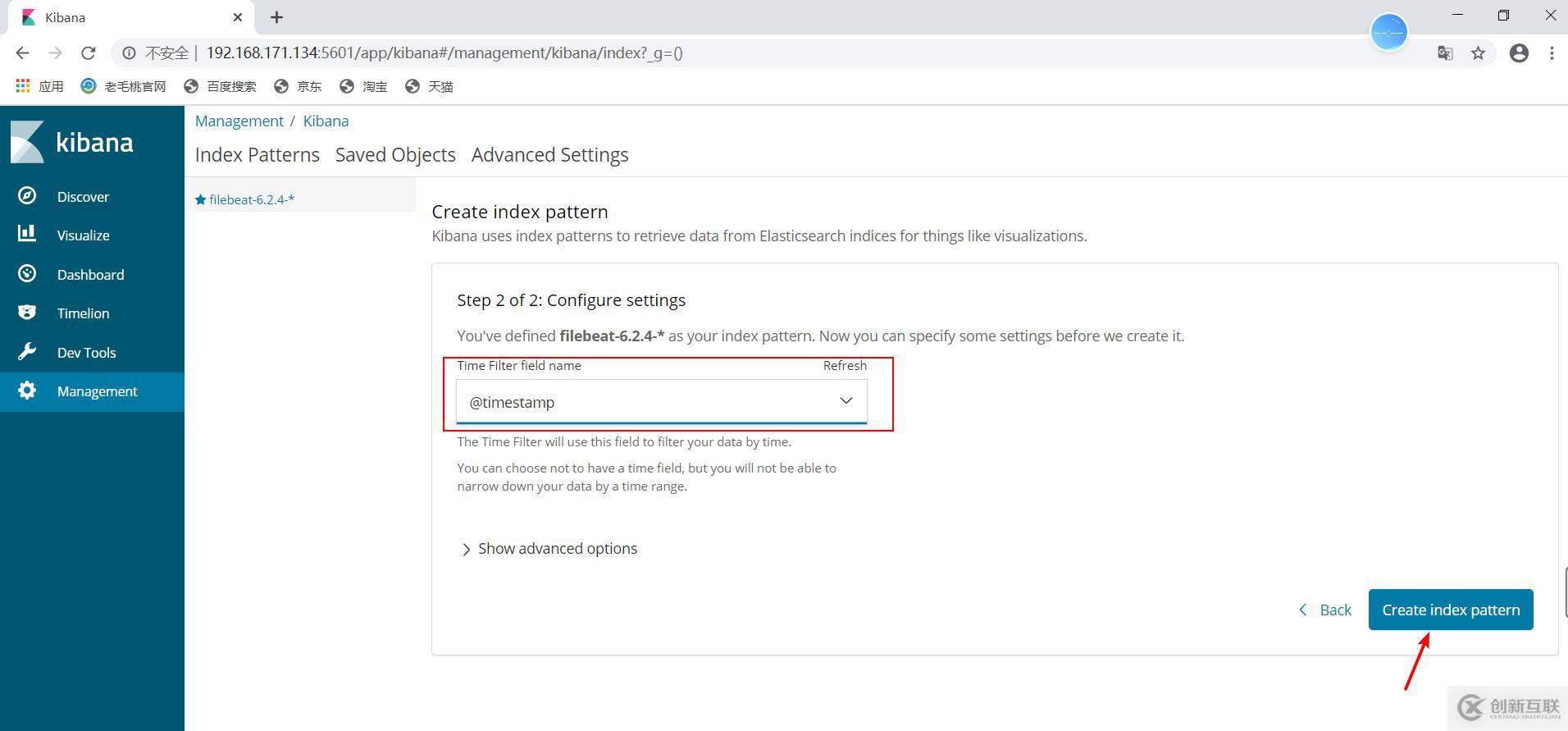Image resolution: width=1568 pixels, height=731 pixels.
Task: Open the Time Filter field name dropdown
Action: pyautogui.click(x=661, y=401)
